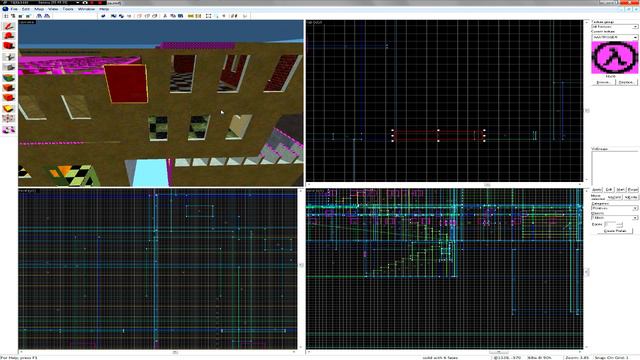The width and height of the screenshot is (640, 360).
Task: Toggle the Ignore groups icon
Action: [x=129, y=16]
